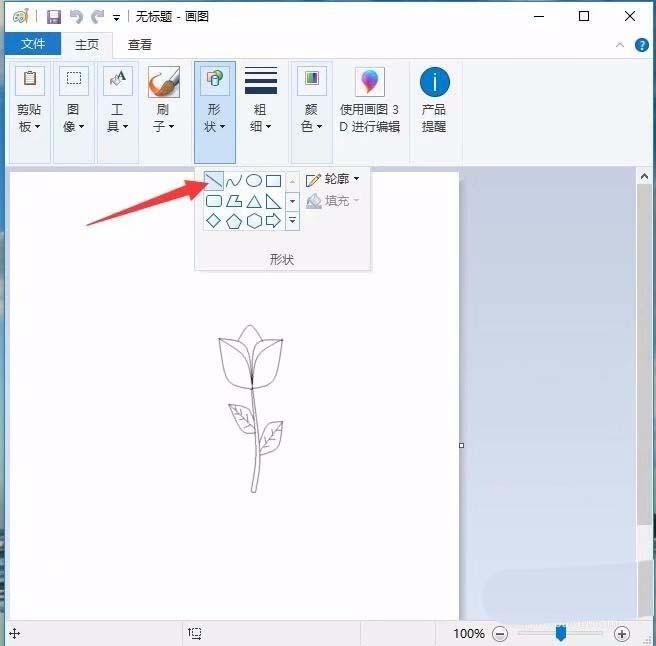The width and height of the screenshot is (656, 646).
Task: Open the 文件 file menu
Action: pos(33,44)
